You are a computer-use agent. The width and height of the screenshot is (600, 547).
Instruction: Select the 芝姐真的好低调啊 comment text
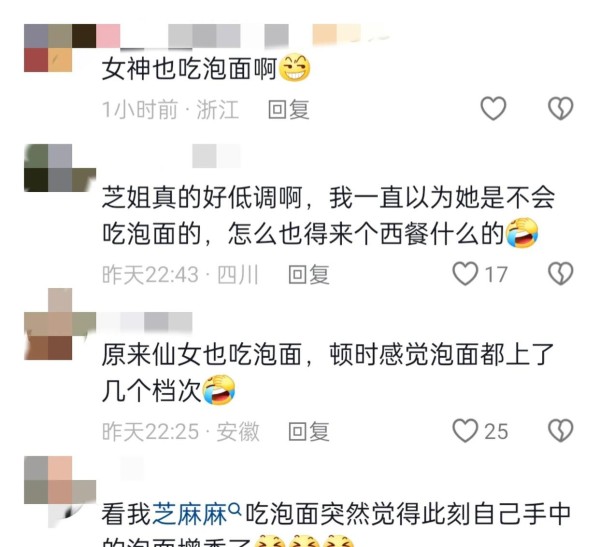328,216
